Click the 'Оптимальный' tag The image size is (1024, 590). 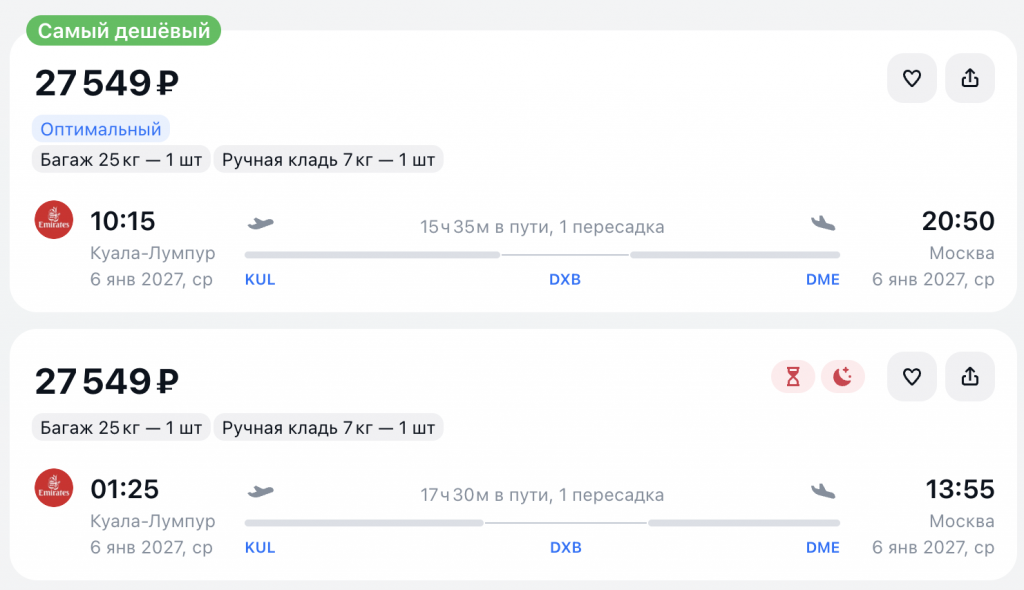101,129
